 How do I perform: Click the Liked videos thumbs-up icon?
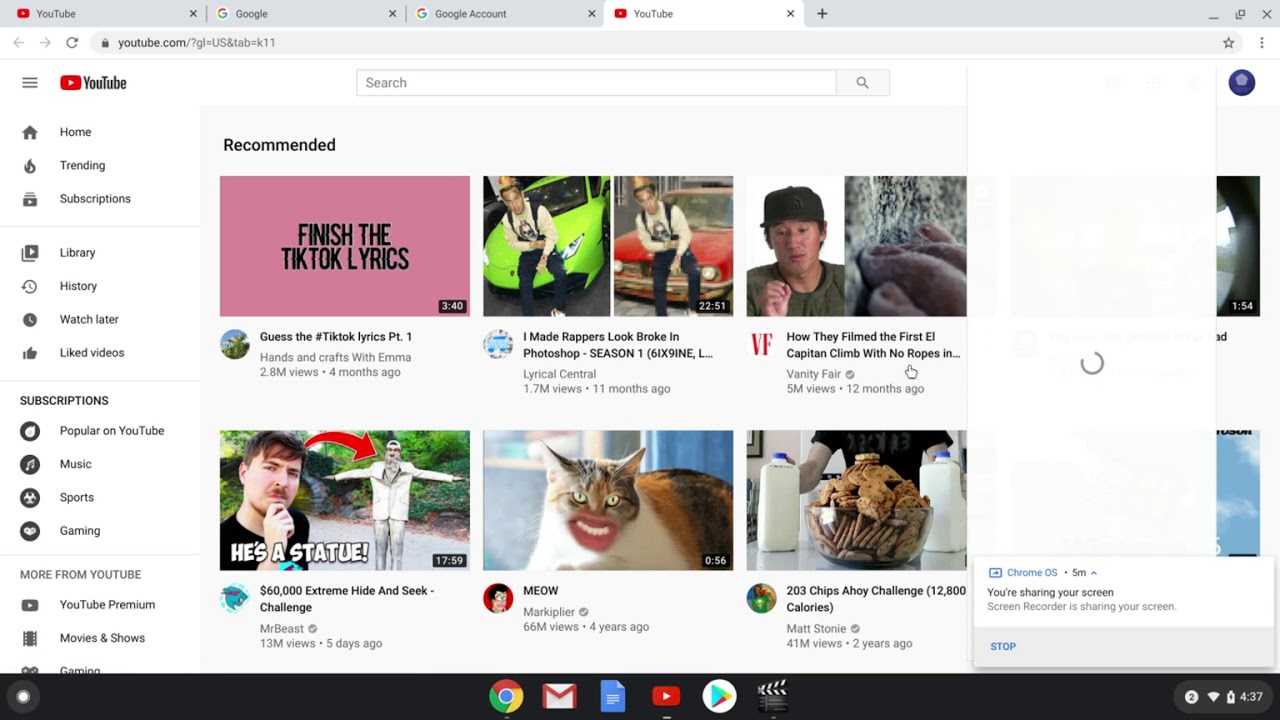(30, 353)
